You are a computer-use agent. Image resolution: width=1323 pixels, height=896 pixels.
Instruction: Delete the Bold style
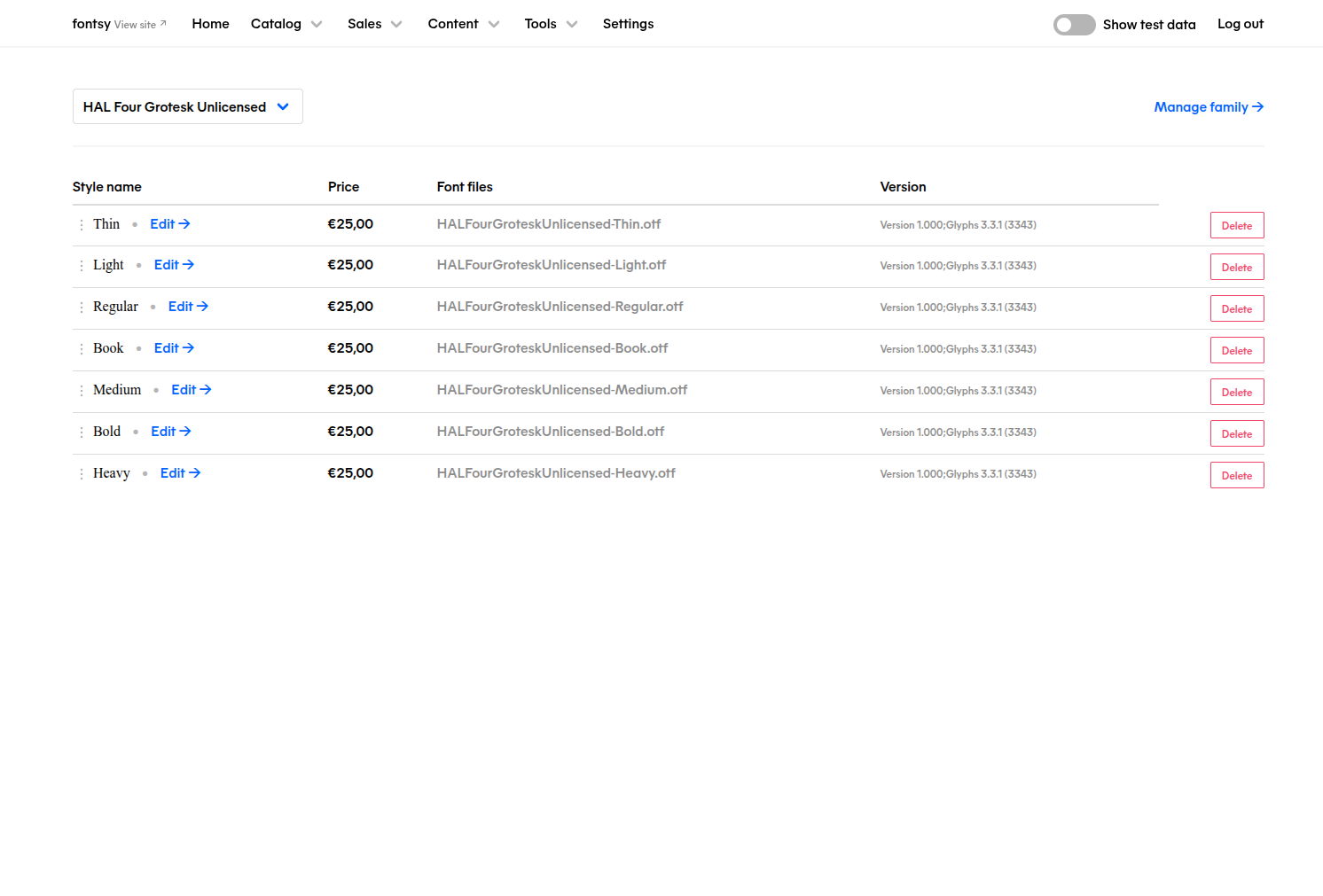point(1237,433)
